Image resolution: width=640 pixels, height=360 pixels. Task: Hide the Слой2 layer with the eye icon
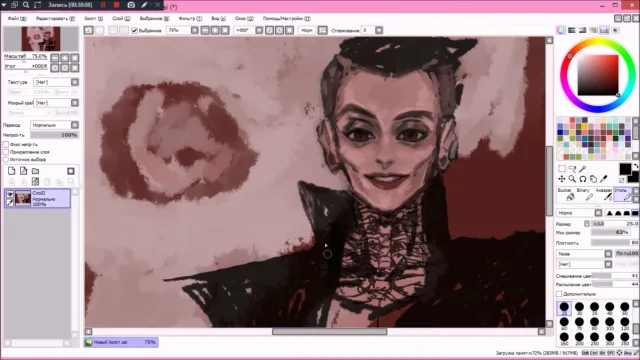coord(10,194)
